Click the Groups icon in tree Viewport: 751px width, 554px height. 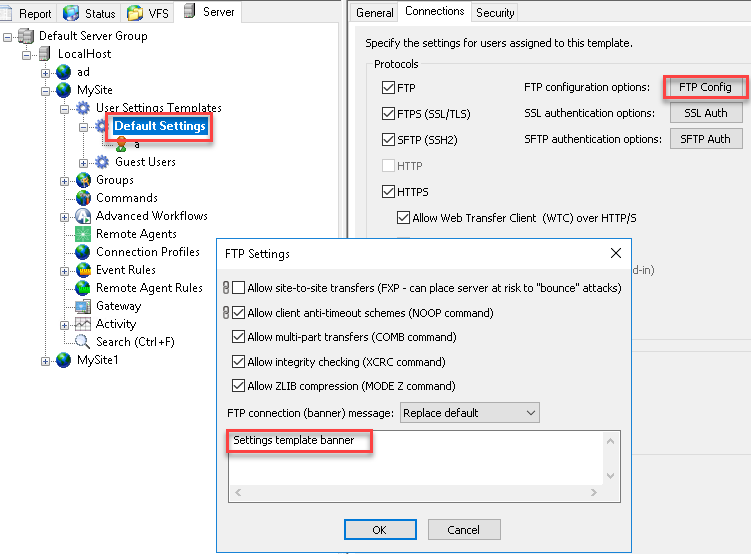pyautogui.click(x=83, y=180)
